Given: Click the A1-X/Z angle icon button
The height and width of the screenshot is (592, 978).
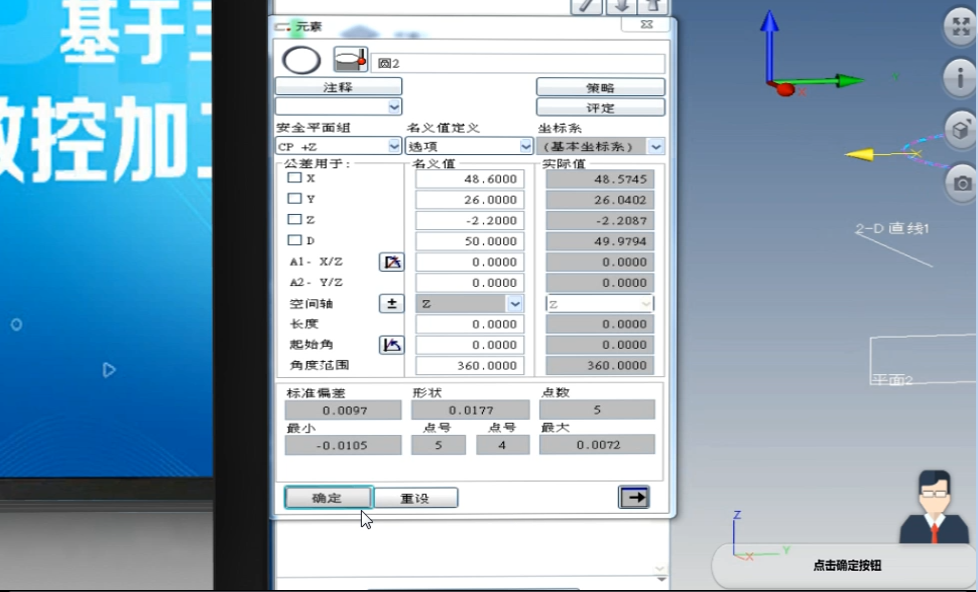Looking at the screenshot, I should [x=391, y=262].
